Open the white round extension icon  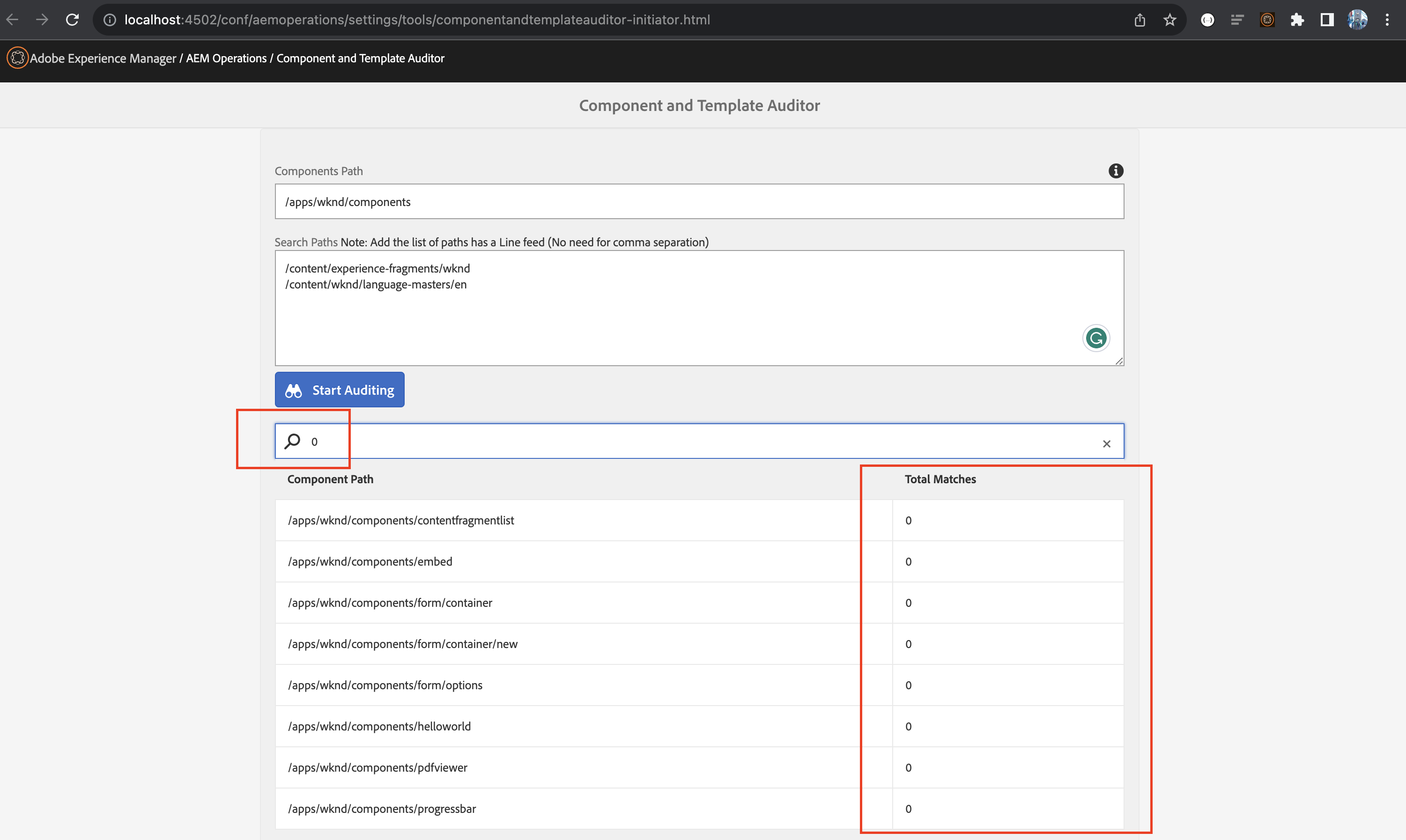tap(1207, 20)
